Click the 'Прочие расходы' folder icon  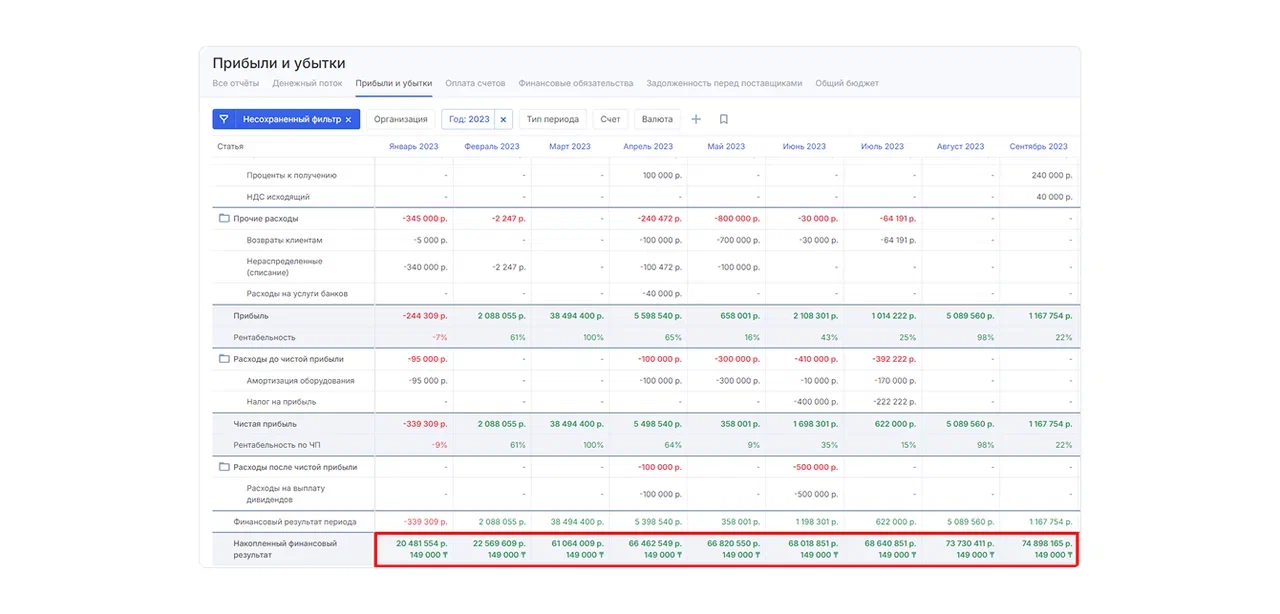[x=224, y=218]
